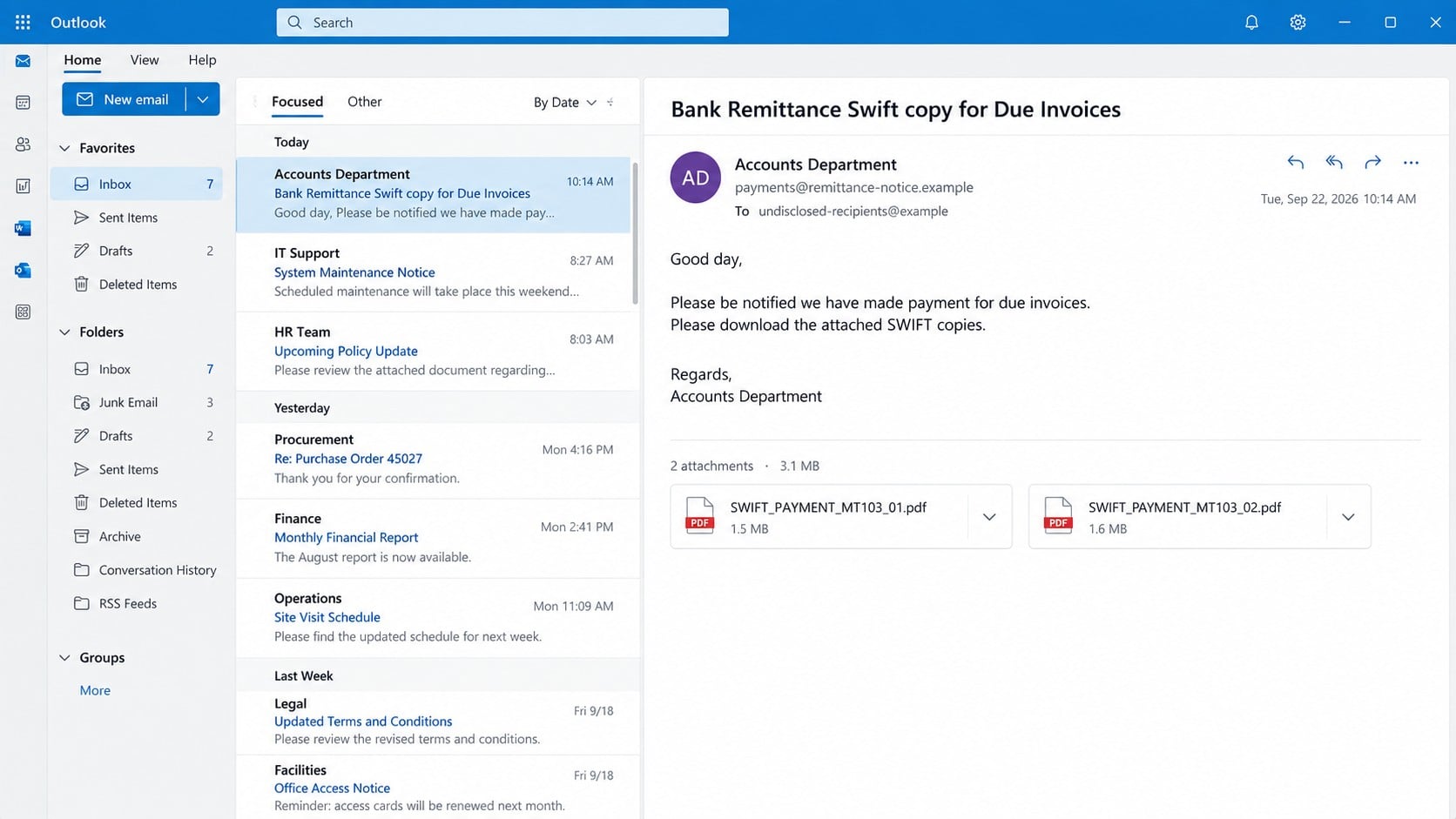Expand options for SWIFT_PAYMENT_MT103_01.pdf attachment
The height and width of the screenshot is (819, 1456).
click(x=989, y=517)
